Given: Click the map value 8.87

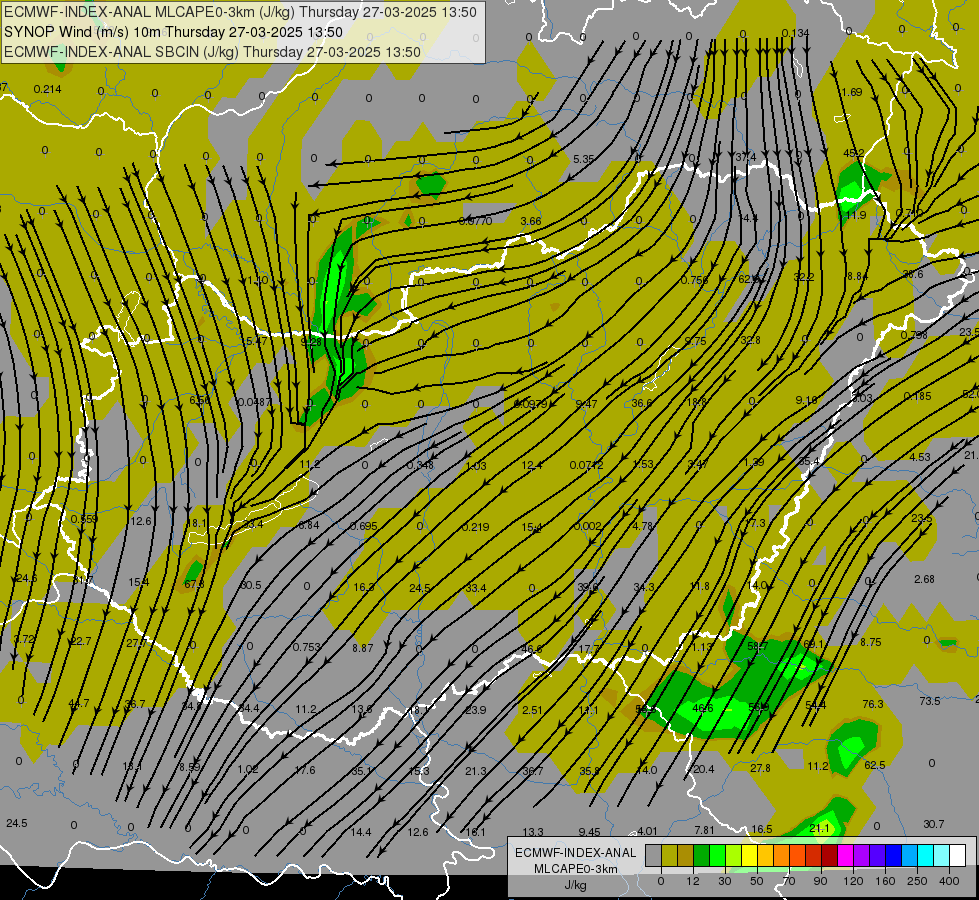Looking at the screenshot, I should pos(363,648).
